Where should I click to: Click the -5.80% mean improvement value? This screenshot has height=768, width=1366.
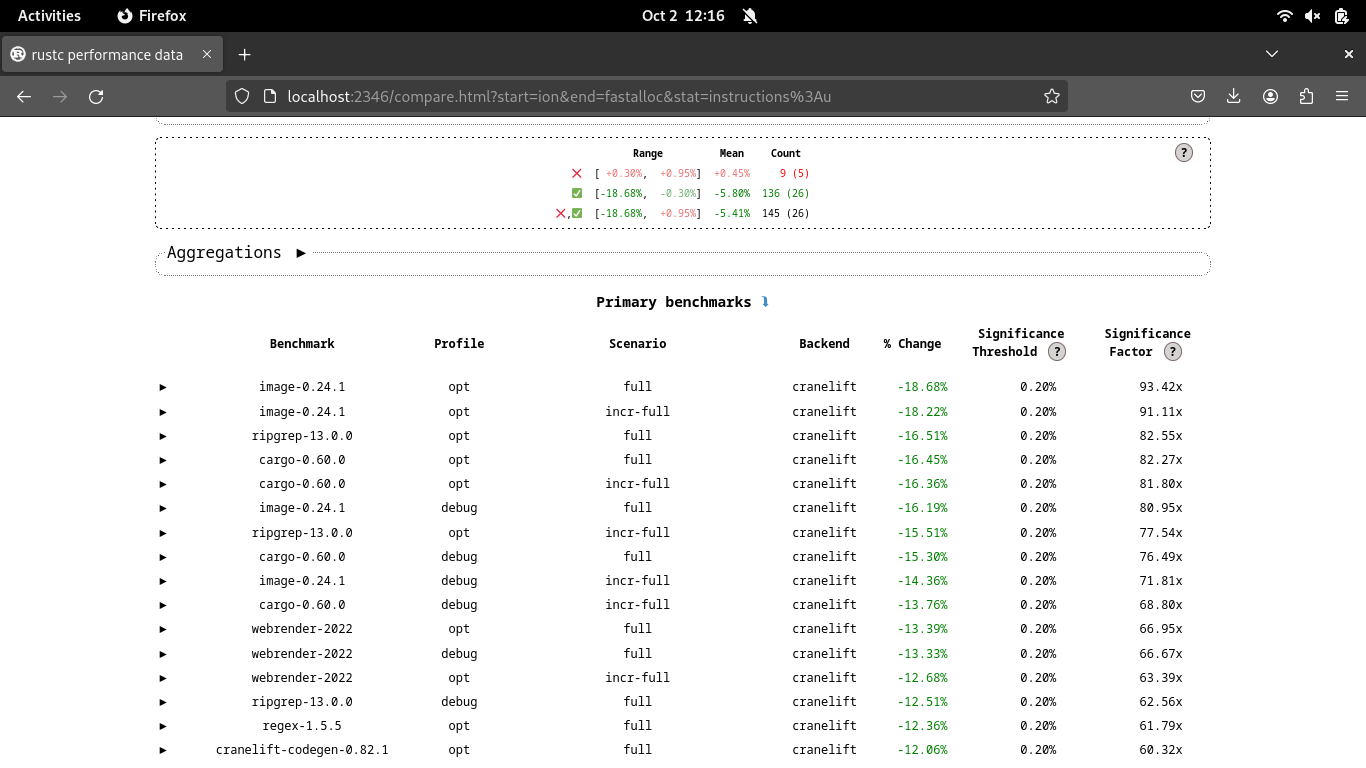[x=731, y=194]
